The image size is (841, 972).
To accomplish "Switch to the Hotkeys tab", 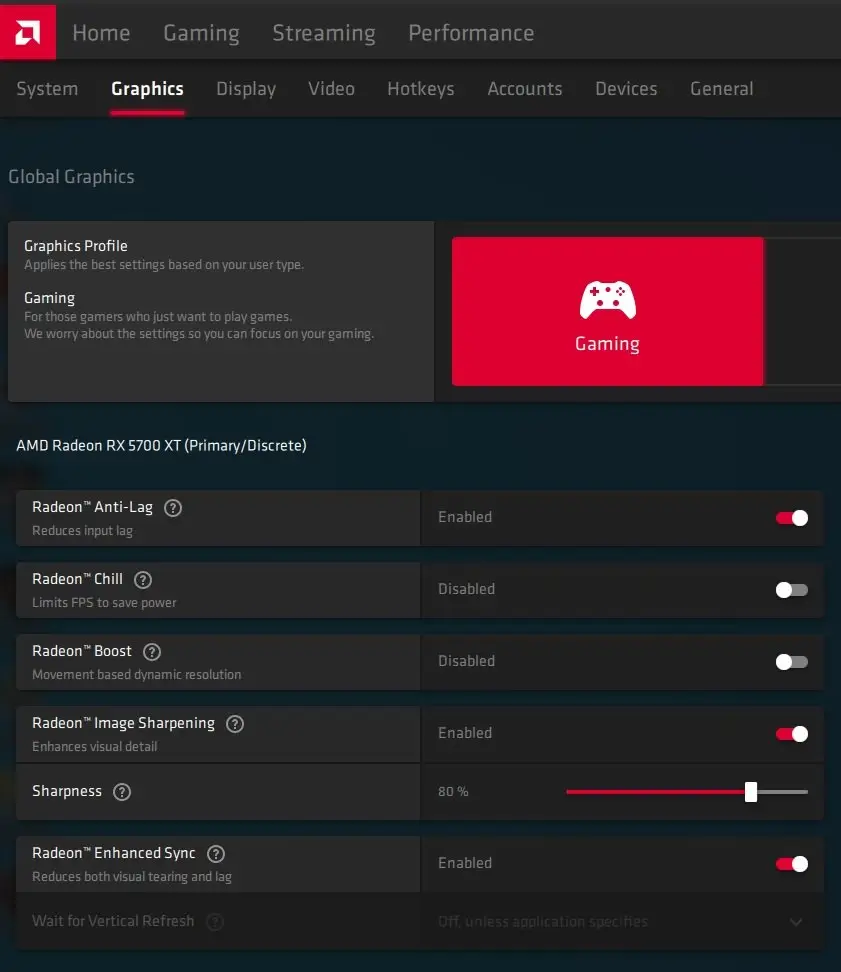I will (x=420, y=89).
